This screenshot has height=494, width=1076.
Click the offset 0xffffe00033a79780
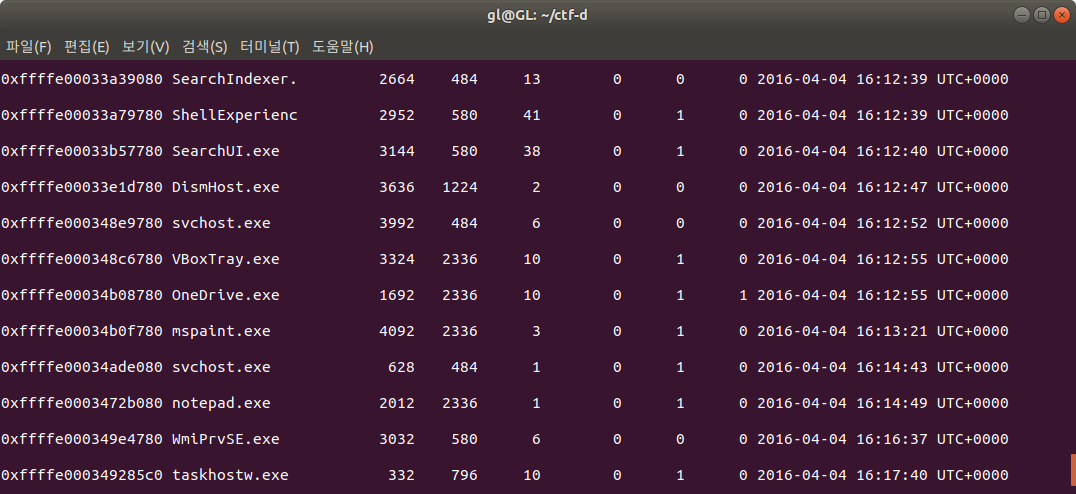pyautogui.click(x=82, y=115)
